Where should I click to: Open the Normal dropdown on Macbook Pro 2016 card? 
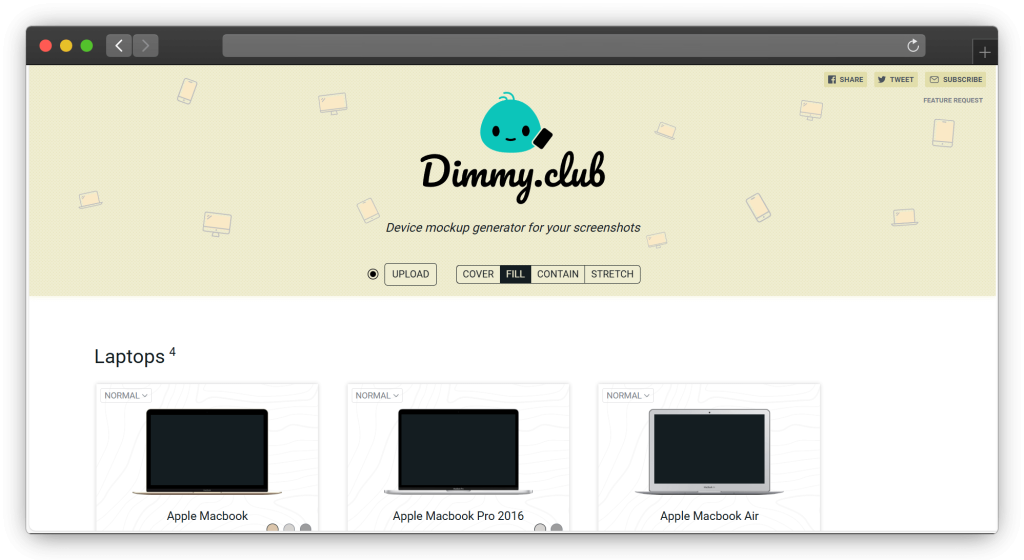coord(377,396)
